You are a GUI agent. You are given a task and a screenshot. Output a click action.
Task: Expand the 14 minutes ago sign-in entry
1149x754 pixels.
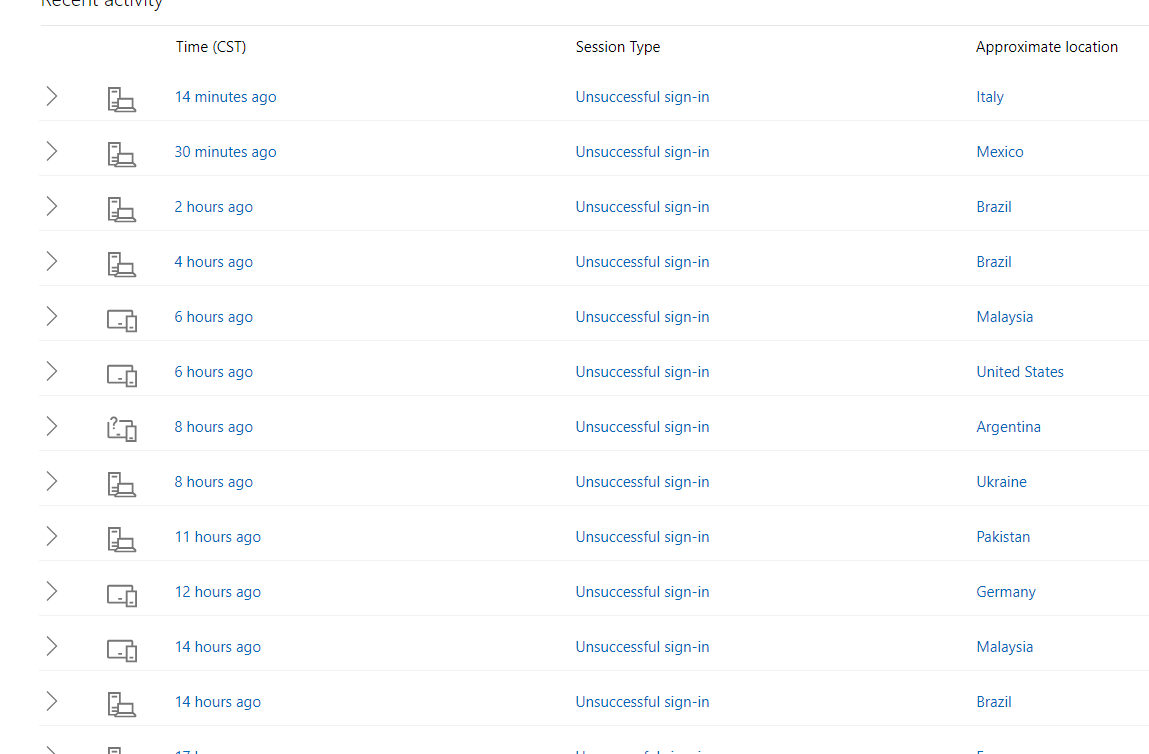52,96
